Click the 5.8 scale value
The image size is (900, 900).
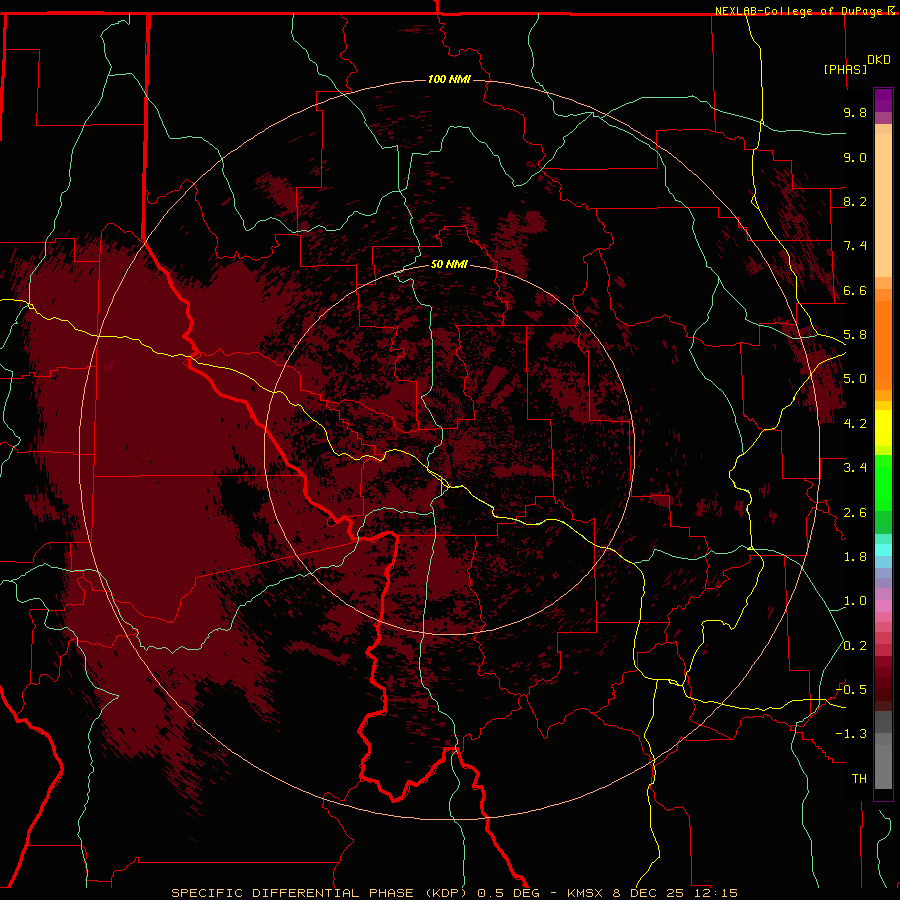pos(855,335)
